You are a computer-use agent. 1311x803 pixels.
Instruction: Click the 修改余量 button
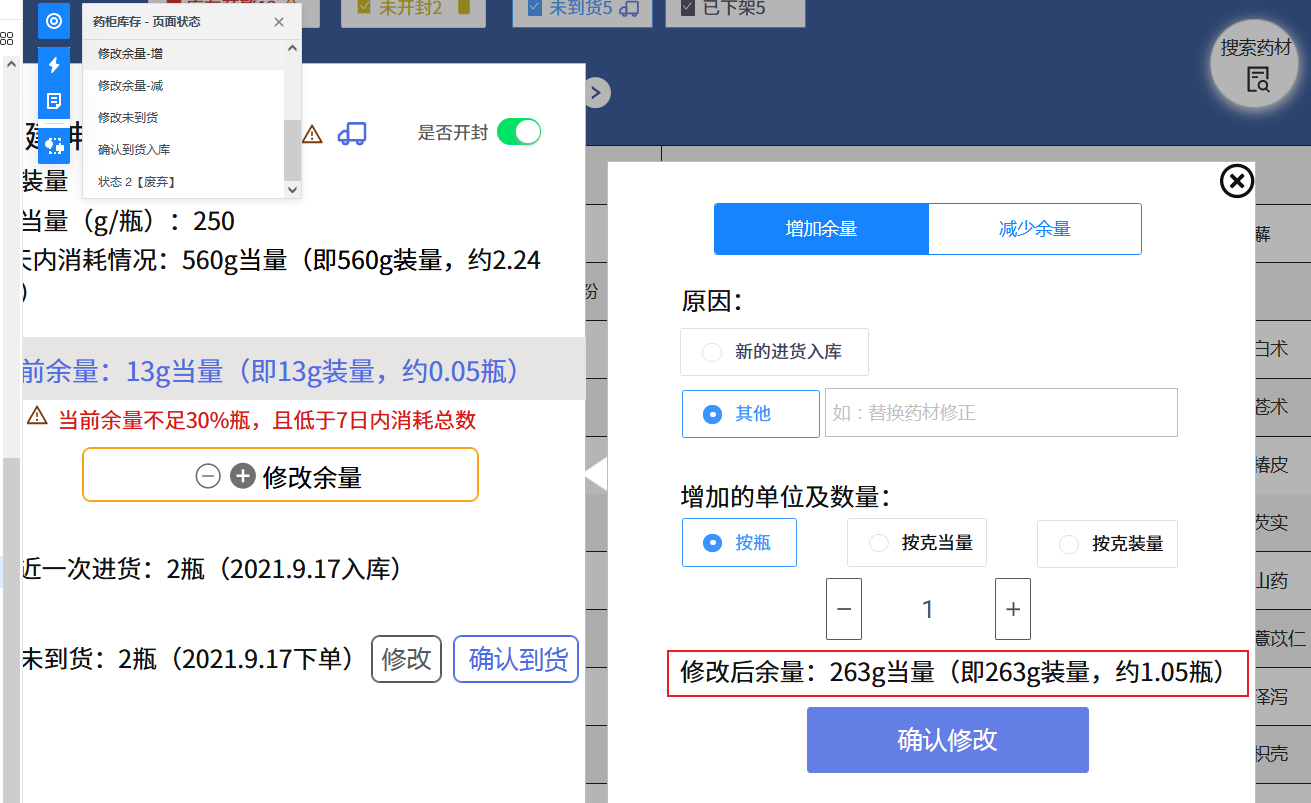pyautogui.click(x=280, y=475)
